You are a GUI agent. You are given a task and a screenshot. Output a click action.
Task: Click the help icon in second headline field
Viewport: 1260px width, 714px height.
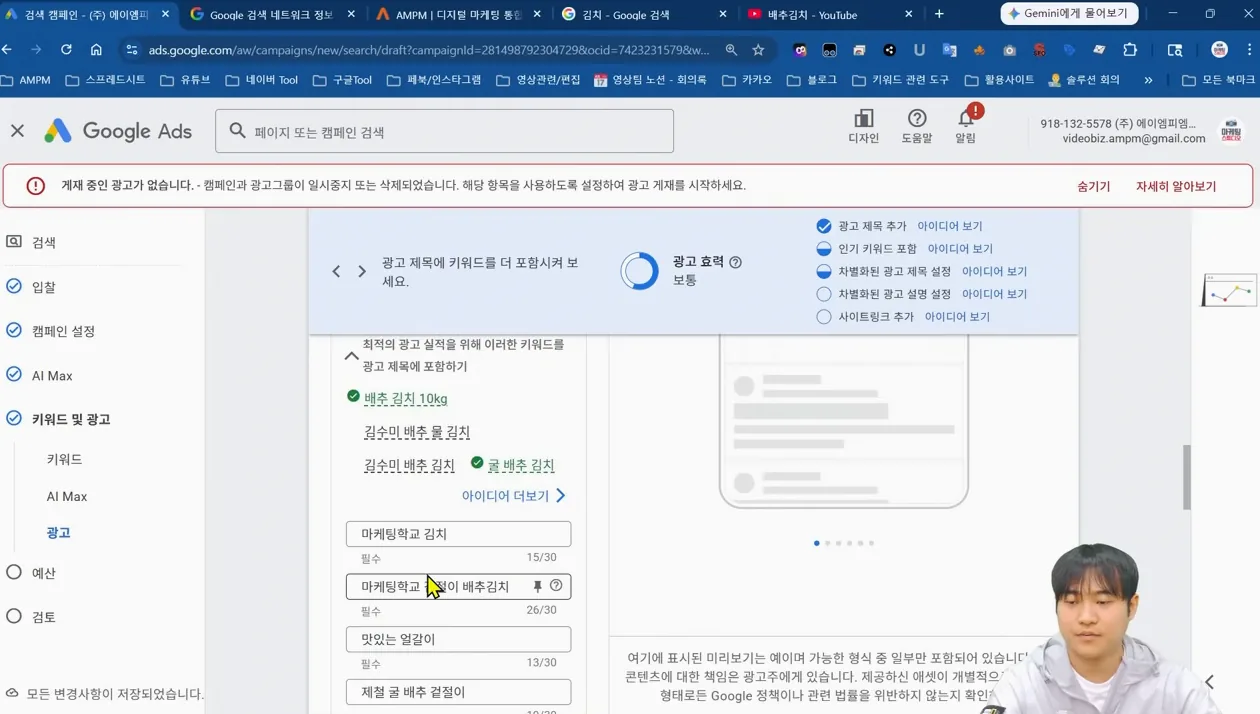coord(556,586)
